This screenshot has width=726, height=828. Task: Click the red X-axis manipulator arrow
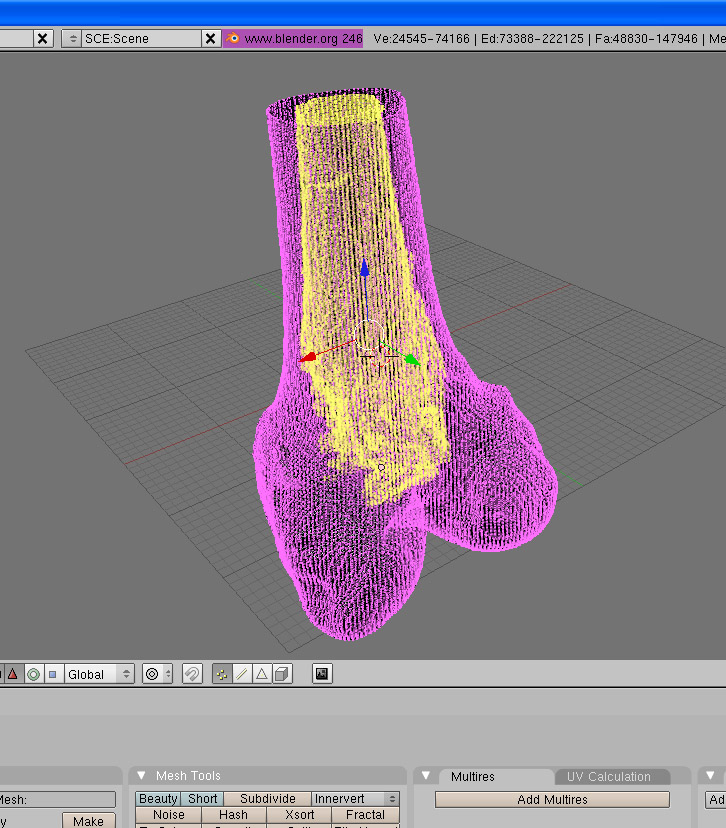(x=308, y=358)
